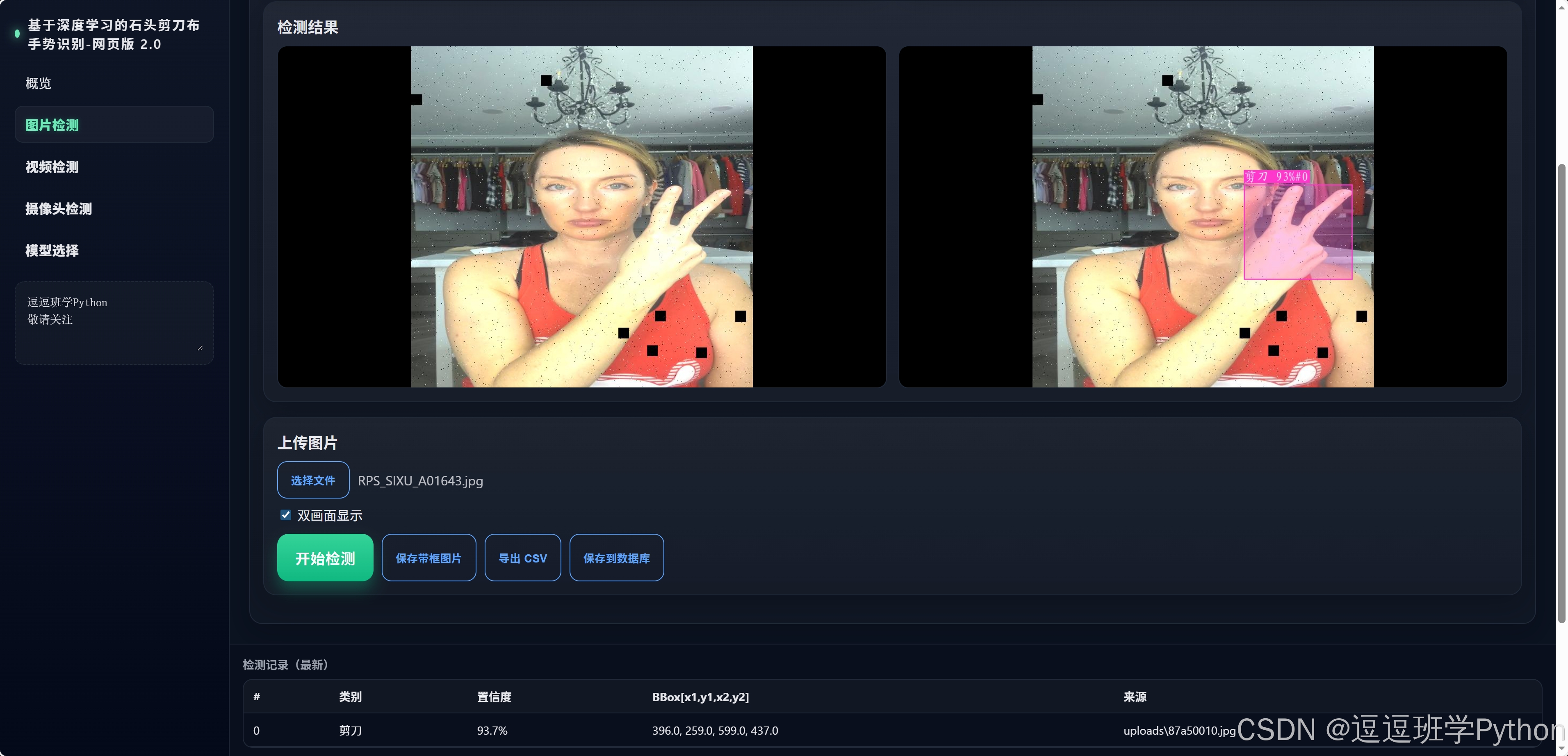
Task: Click the textarea resize handle corner
Action: click(x=200, y=348)
